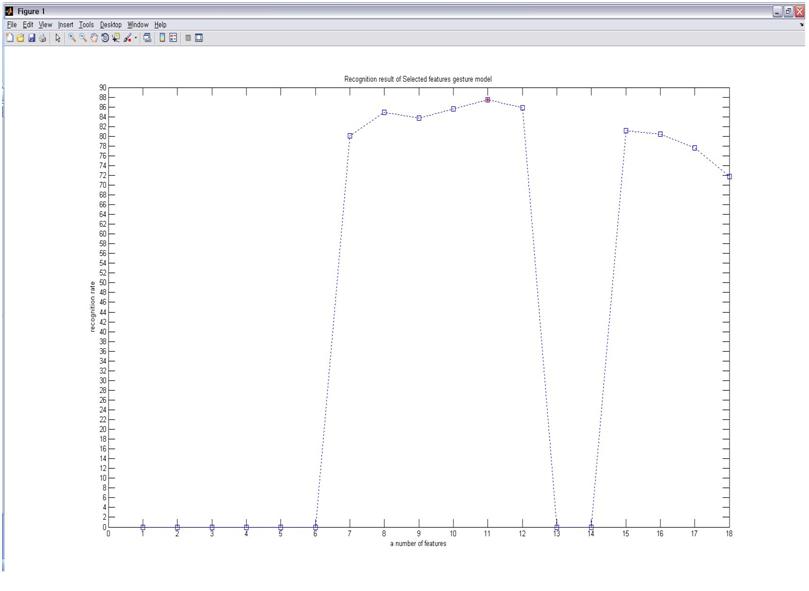Save the figure using the floppy disk icon
This screenshot has width=809, height=591.
(x=31, y=38)
